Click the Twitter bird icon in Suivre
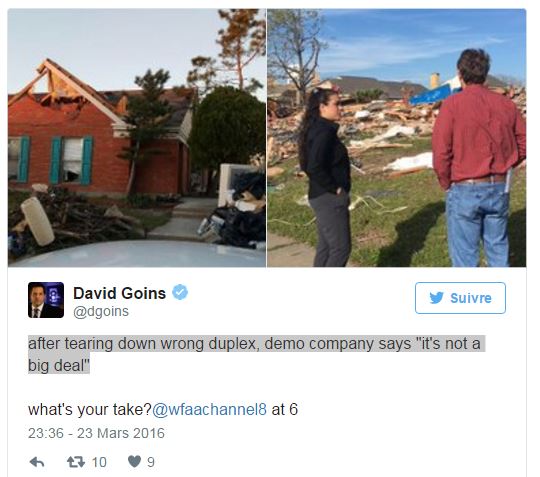 coord(437,298)
